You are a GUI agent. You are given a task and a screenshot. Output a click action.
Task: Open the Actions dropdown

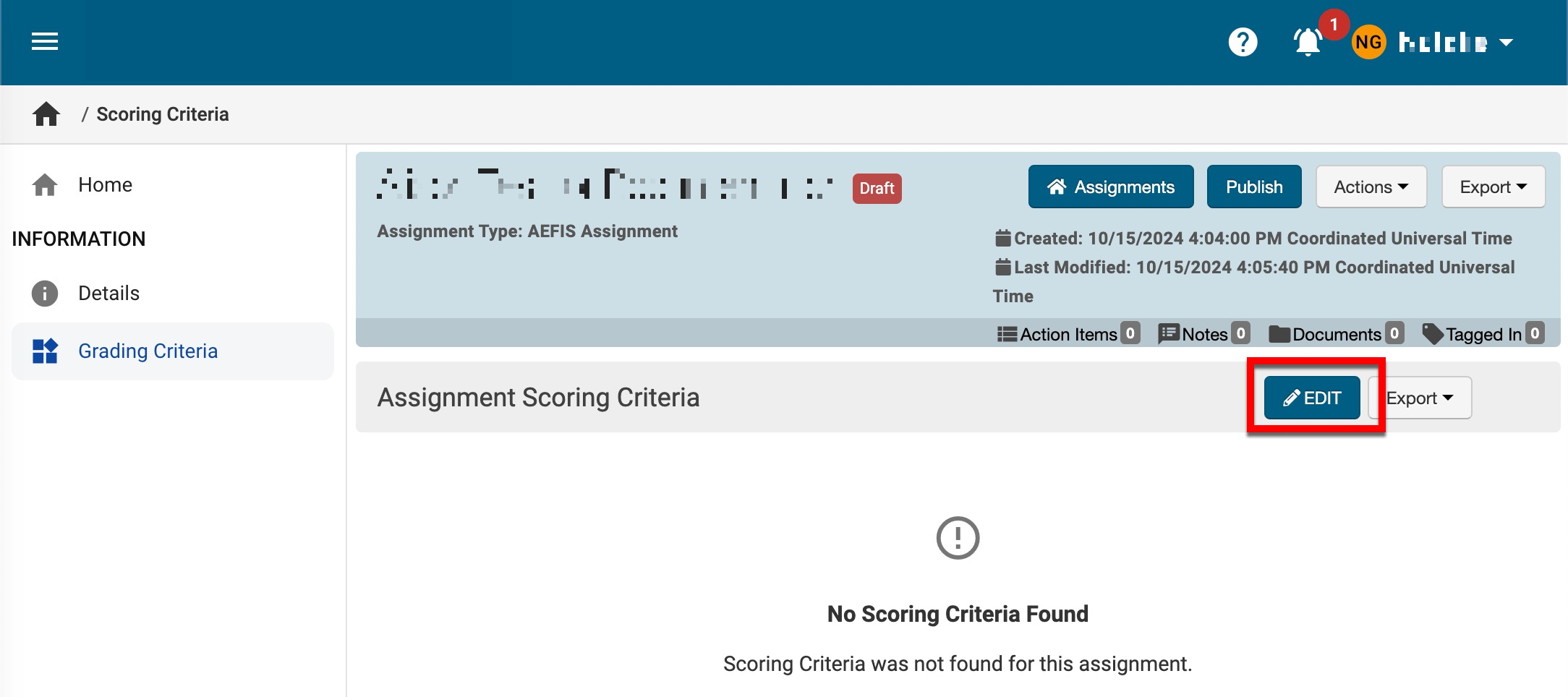(1371, 187)
